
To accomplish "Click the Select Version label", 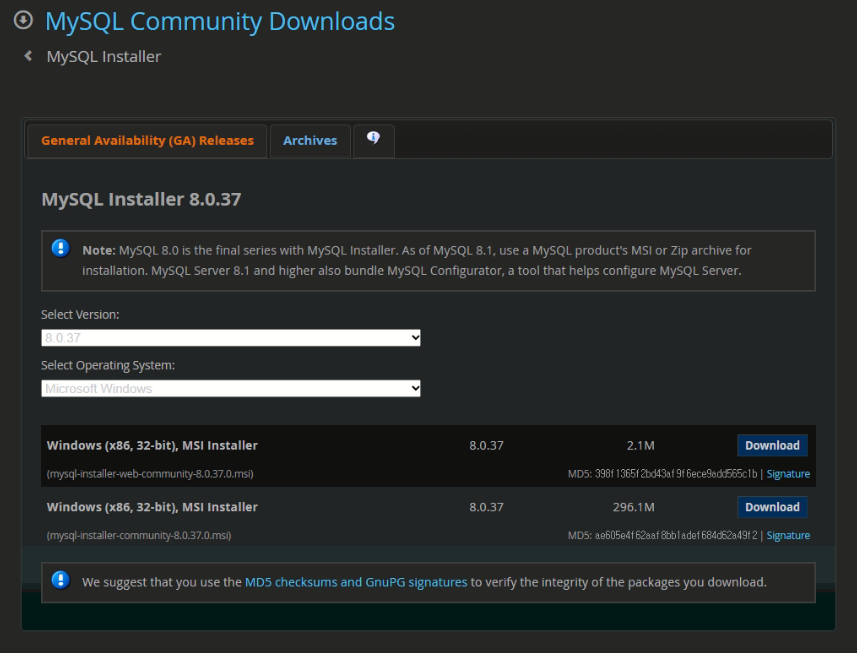I will (80, 315).
